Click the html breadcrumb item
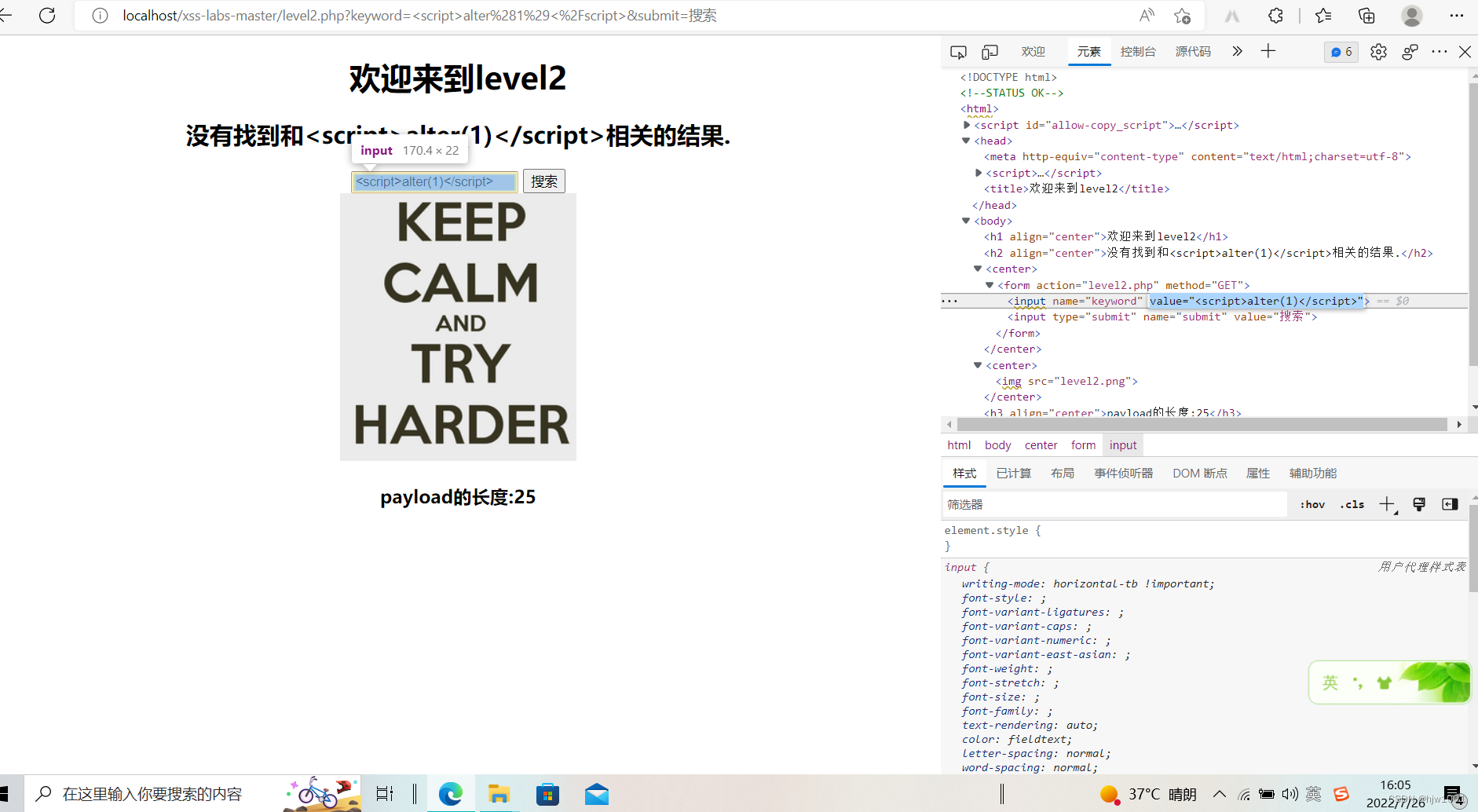1478x812 pixels. pyautogui.click(x=959, y=445)
